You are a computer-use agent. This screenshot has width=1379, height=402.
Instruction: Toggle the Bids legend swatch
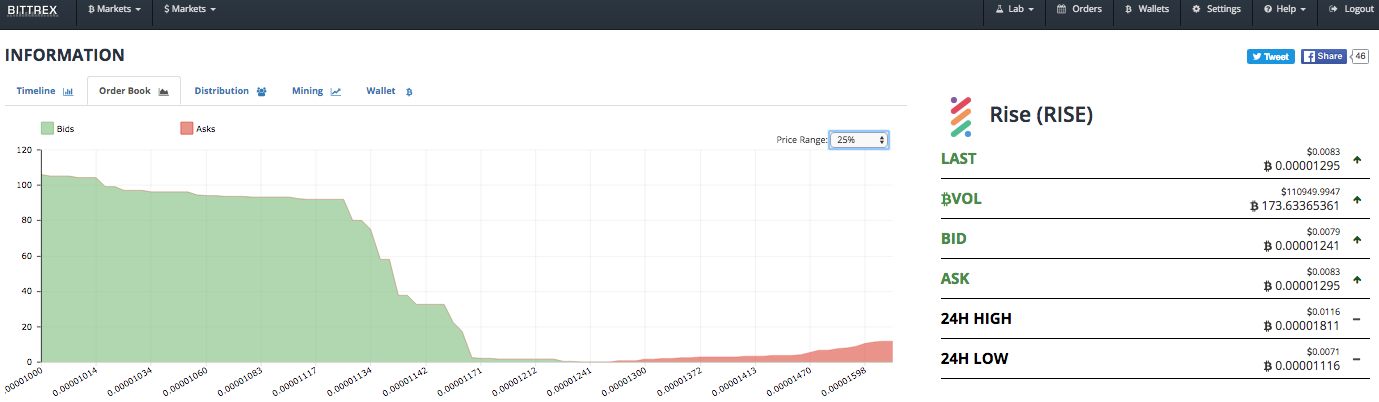click(x=47, y=128)
